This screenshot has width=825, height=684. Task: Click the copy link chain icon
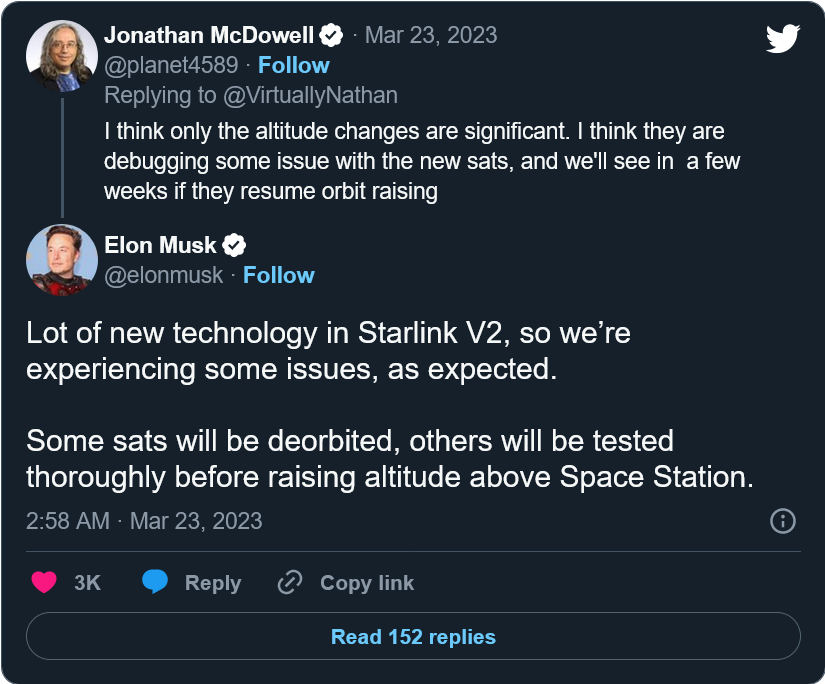[x=290, y=582]
